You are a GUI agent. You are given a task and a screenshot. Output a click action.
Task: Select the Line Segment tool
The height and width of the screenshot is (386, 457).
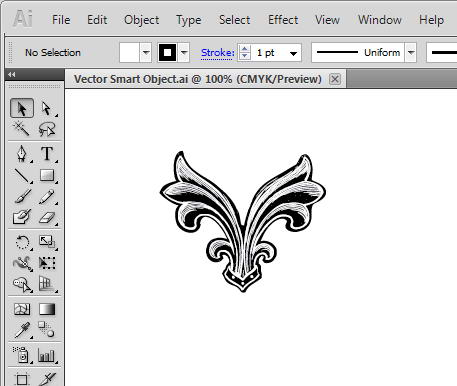[x=22, y=175]
